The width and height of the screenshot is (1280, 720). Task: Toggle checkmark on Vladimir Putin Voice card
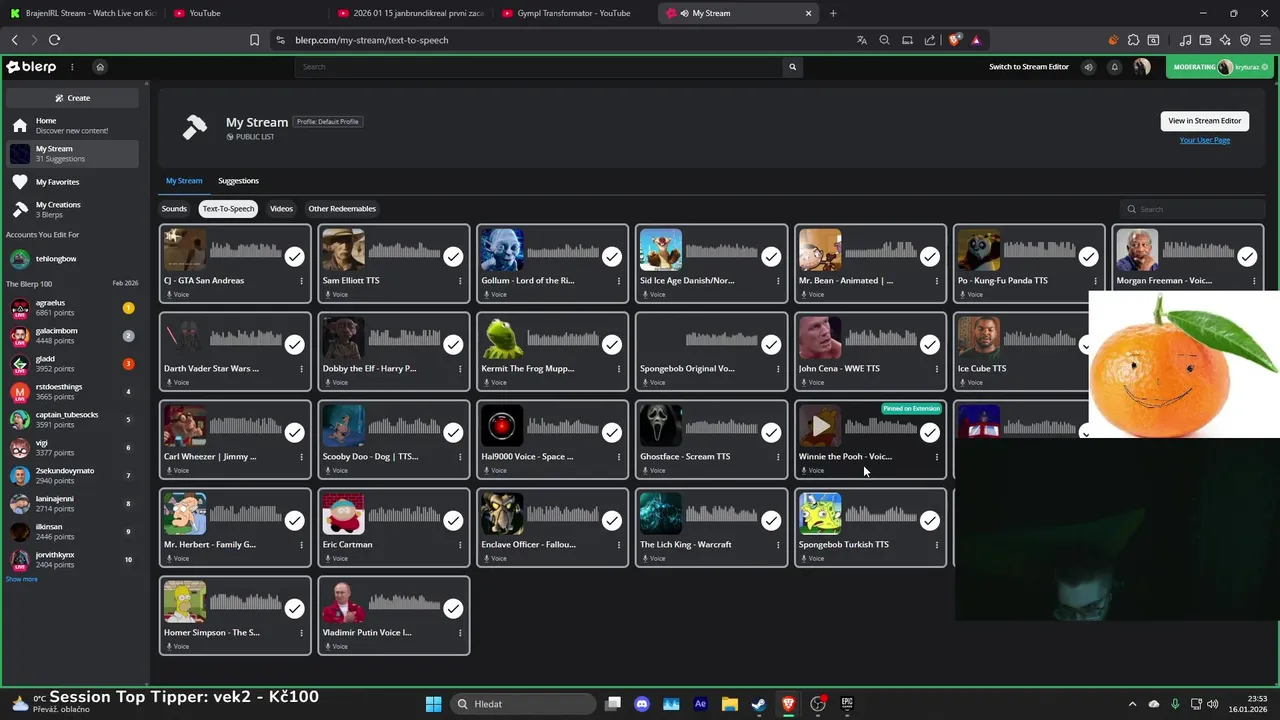(453, 609)
